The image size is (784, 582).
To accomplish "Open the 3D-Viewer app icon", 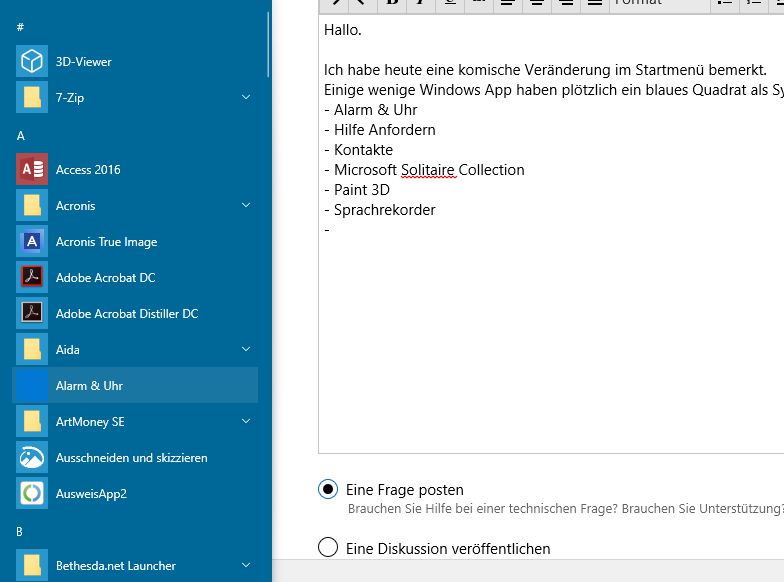I will pyautogui.click(x=32, y=62).
